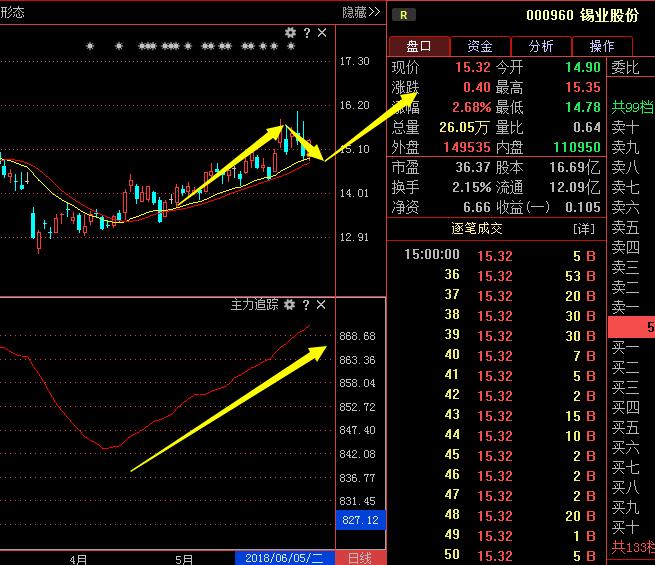Open the 分析 tab
The image size is (655, 565).
[x=541, y=46]
